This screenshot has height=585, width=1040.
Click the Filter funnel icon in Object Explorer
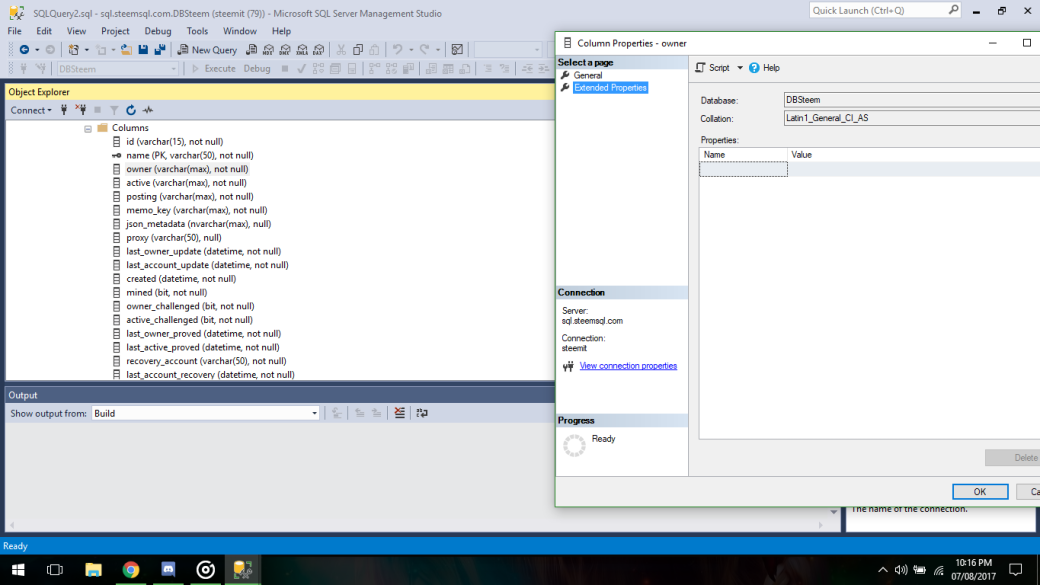(114, 110)
